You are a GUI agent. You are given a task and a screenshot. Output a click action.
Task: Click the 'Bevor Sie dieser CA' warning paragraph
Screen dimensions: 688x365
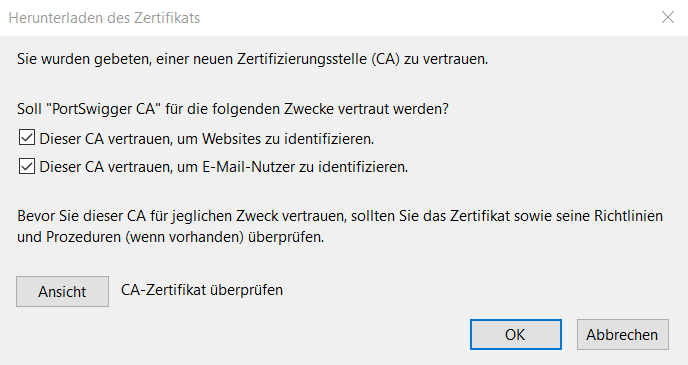340,226
